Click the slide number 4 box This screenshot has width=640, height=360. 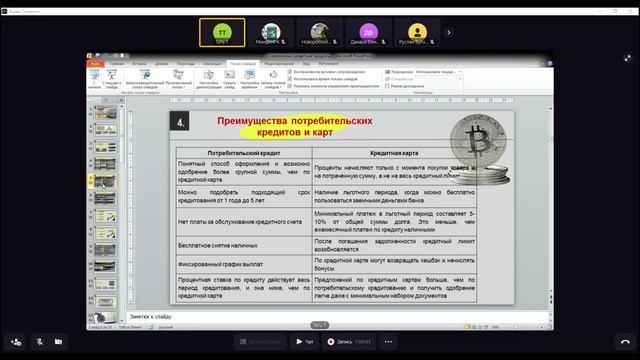(x=180, y=121)
